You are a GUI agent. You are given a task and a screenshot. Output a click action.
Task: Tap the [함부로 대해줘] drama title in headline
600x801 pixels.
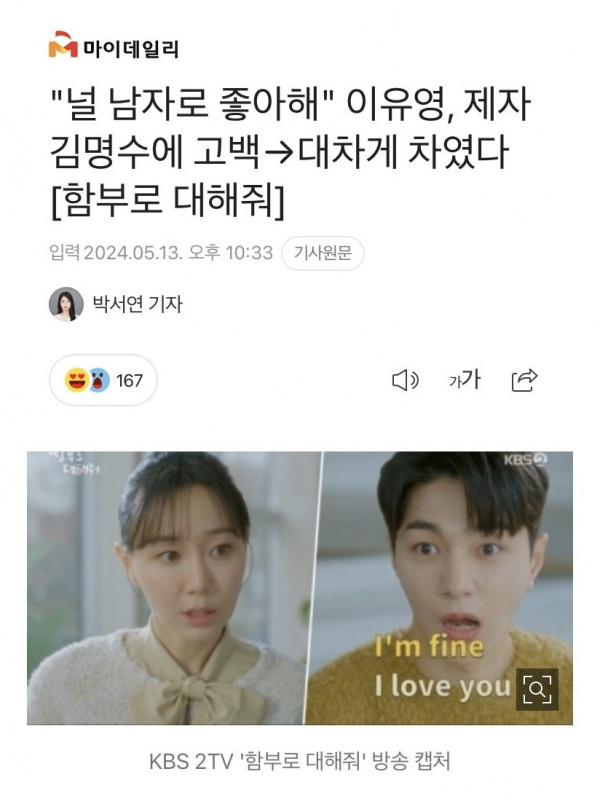(x=167, y=199)
